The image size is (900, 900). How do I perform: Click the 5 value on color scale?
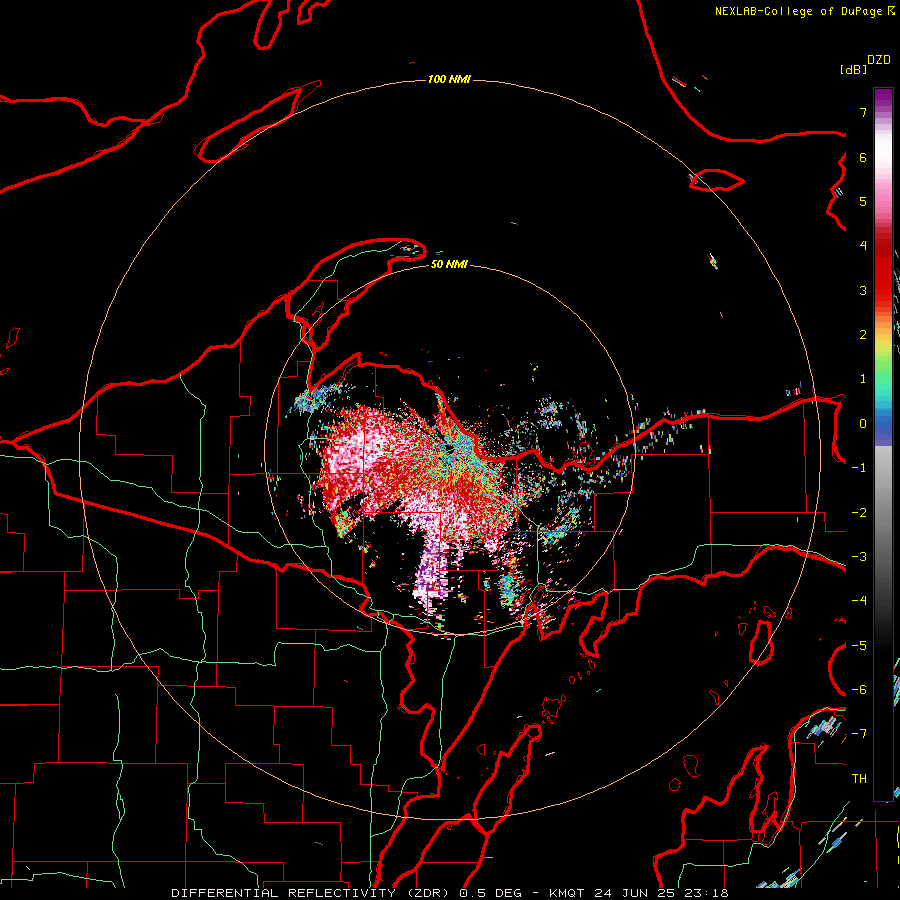pyautogui.click(x=863, y=201)
